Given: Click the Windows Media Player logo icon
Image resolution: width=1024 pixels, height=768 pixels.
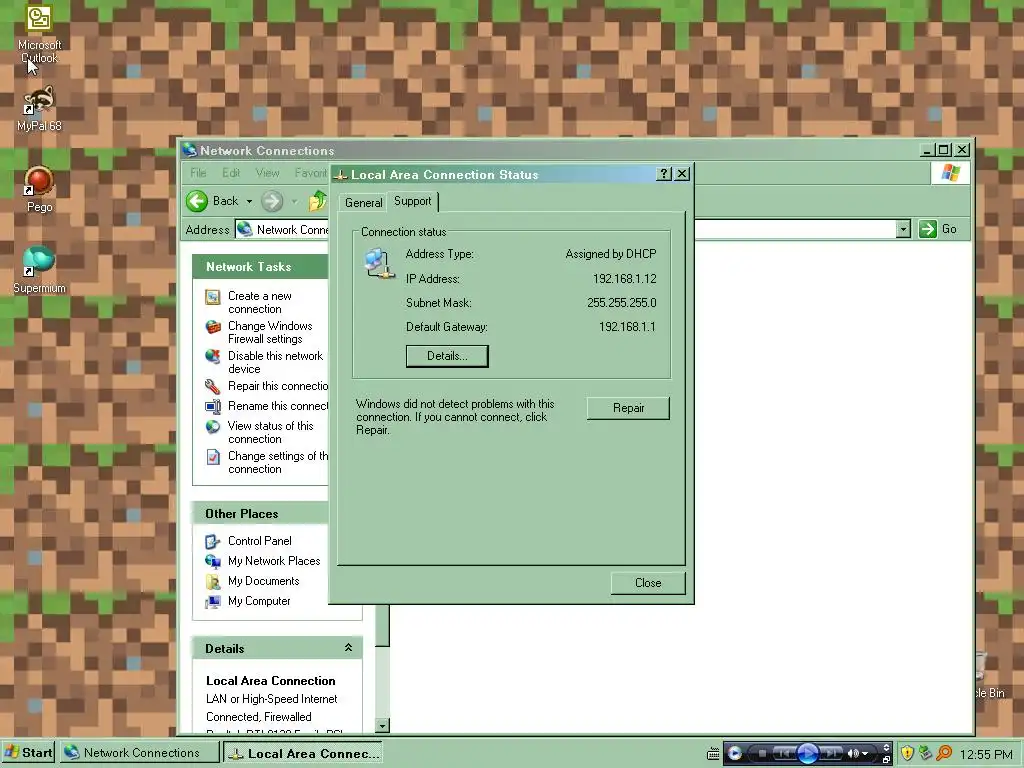Looking at the screenshot, I should [x=735, y=754].
